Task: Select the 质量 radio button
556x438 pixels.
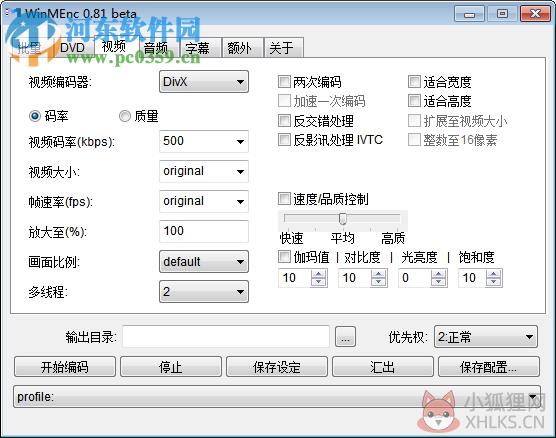Action: coord(124,116)
